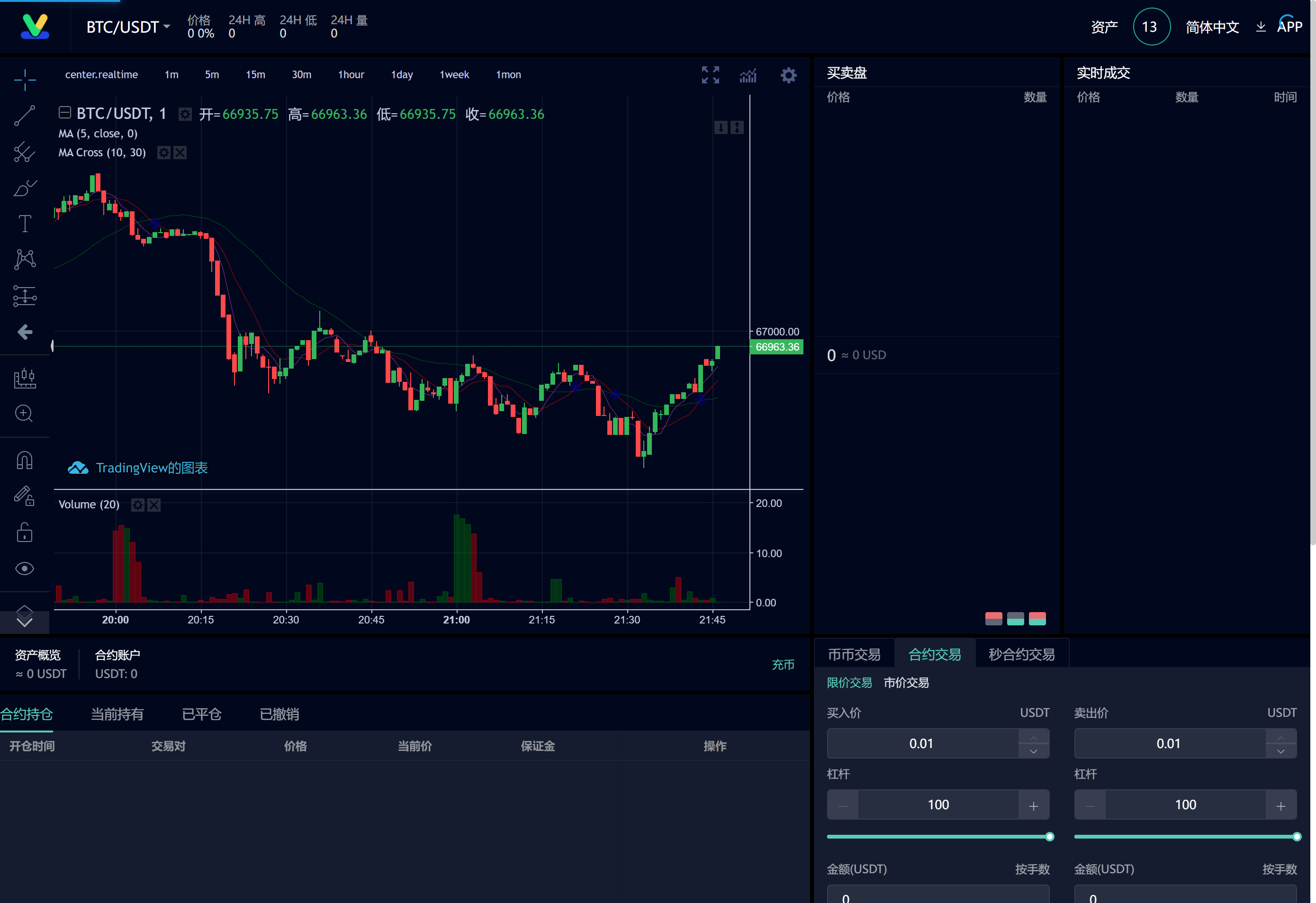The image size is (1316, 903).
Task: Switch chart to 1day interval
Action: (x=402, y=75)
